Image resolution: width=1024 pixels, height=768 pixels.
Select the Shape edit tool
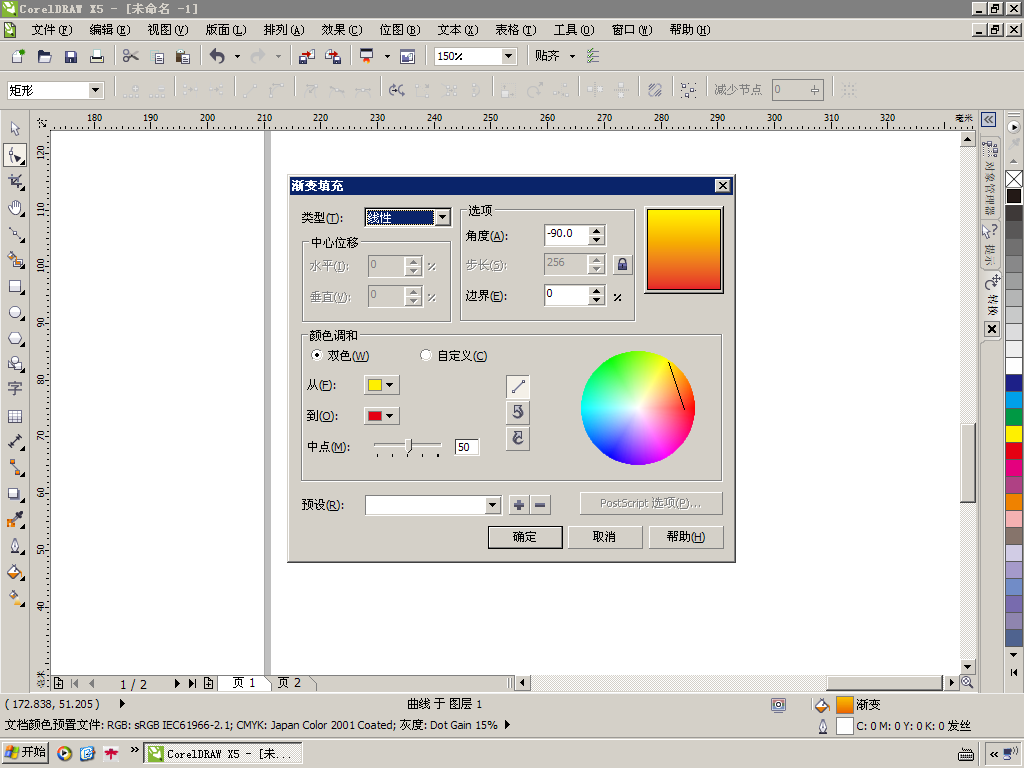point(15,155)
